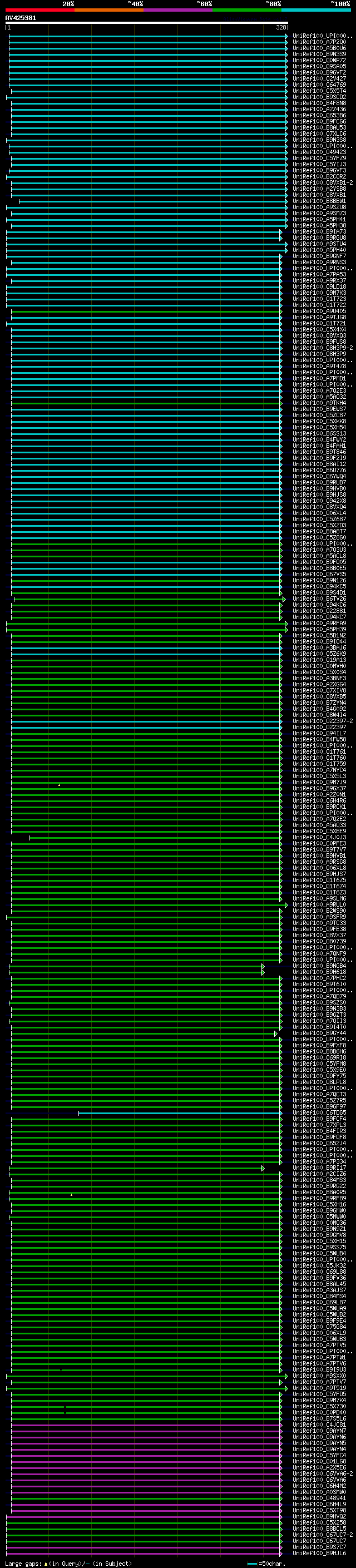
Task: Click the purple ~60% identity legend segment
Action: click(x=177, y=10)
